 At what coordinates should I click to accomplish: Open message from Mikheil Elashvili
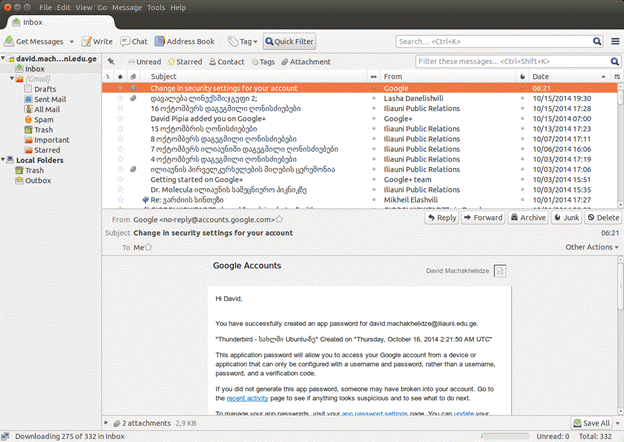pos(359,200)
